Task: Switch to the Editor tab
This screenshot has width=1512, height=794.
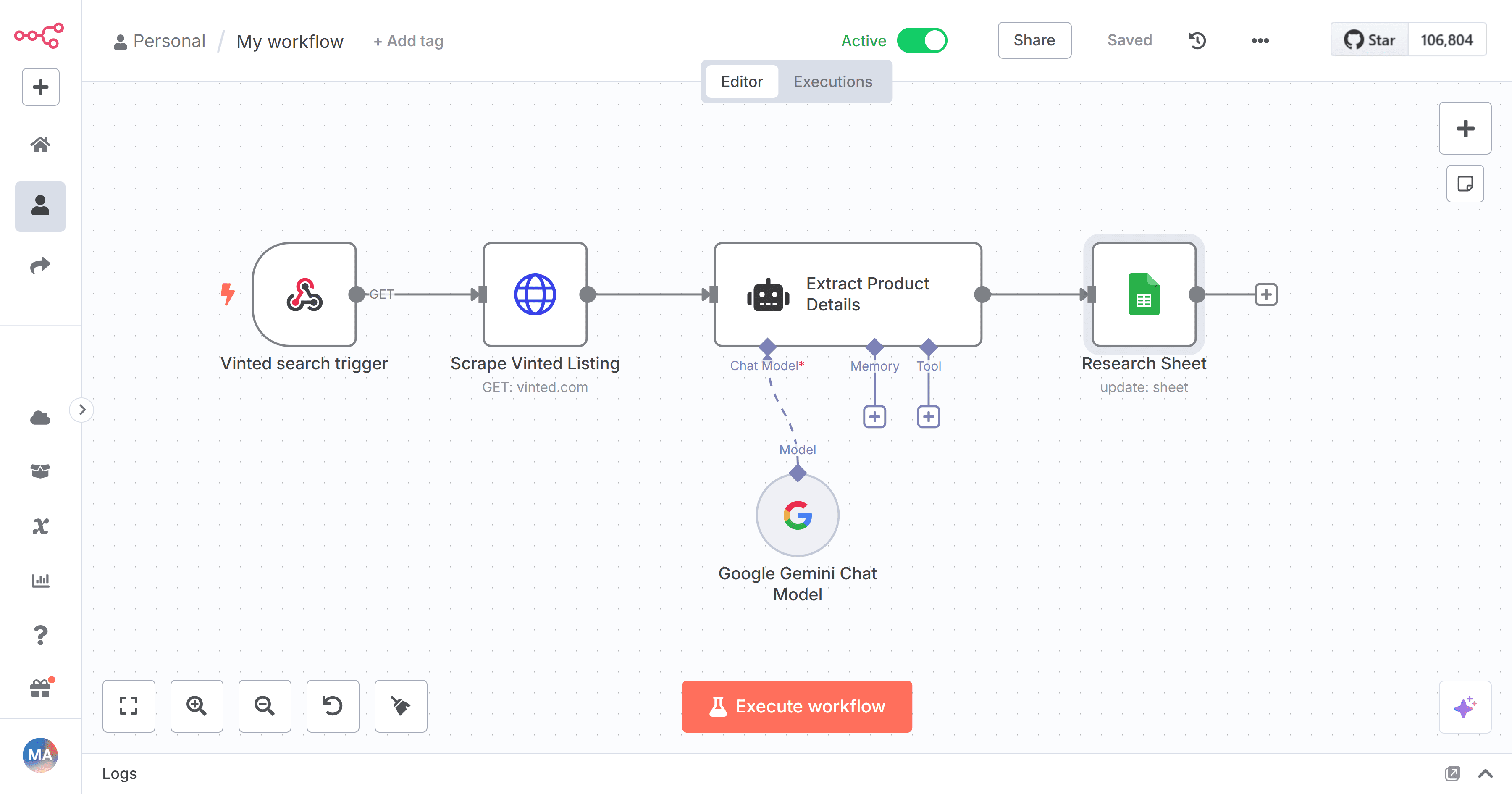Action: point(742,82)
